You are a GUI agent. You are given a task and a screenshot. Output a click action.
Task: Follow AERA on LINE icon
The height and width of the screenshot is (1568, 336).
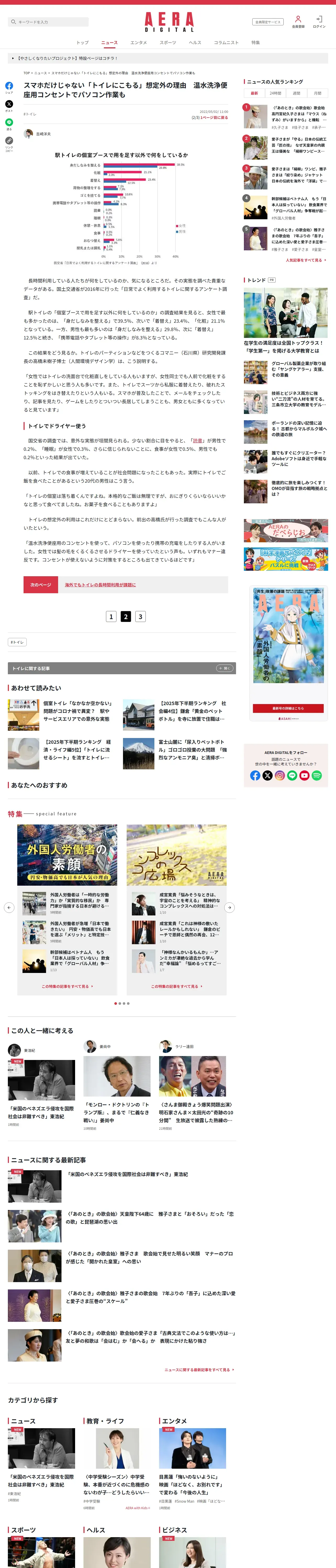click(x=292, y=775)
